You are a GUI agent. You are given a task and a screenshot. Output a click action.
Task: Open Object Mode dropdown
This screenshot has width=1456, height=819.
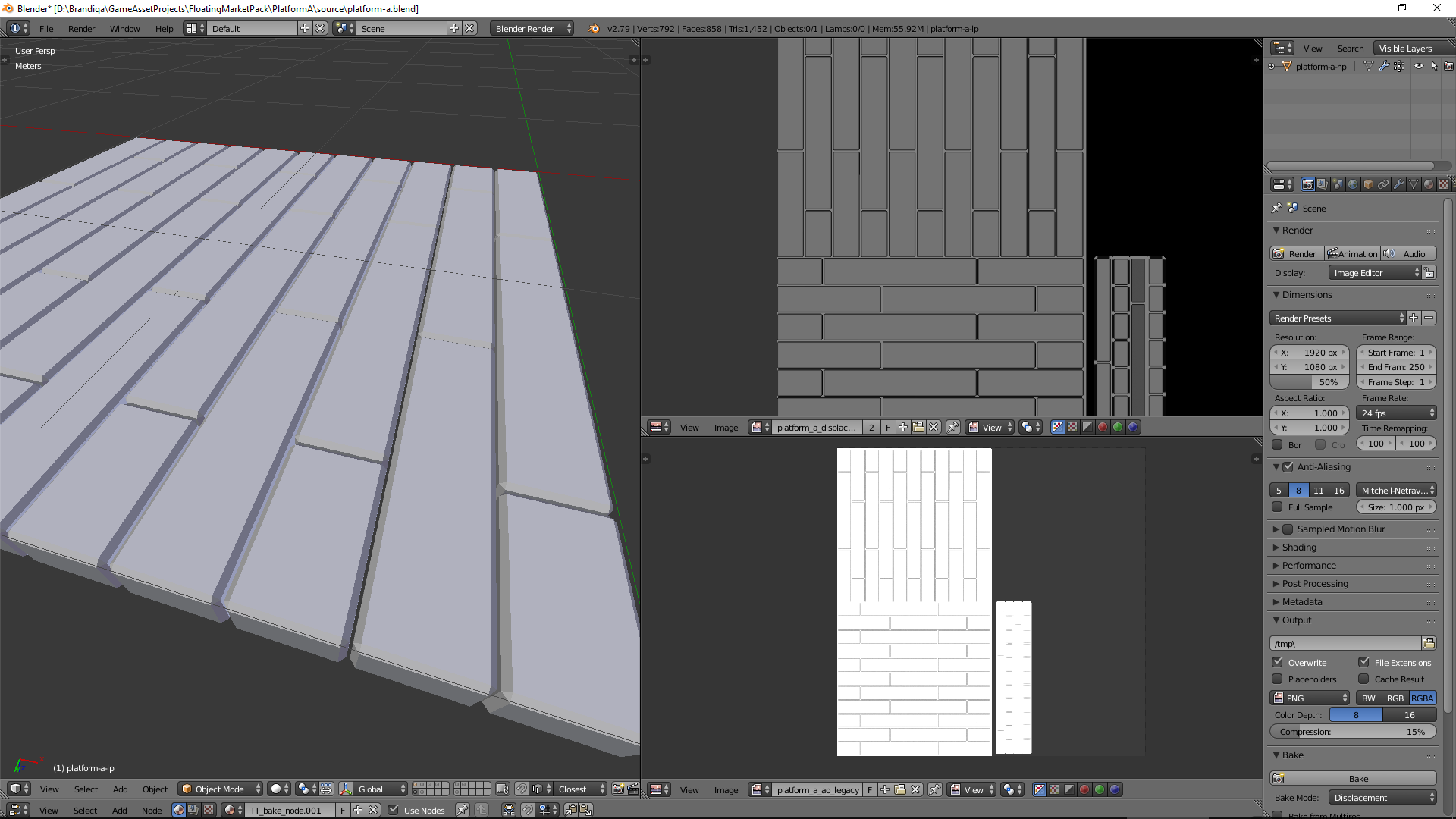coord(221,789)
